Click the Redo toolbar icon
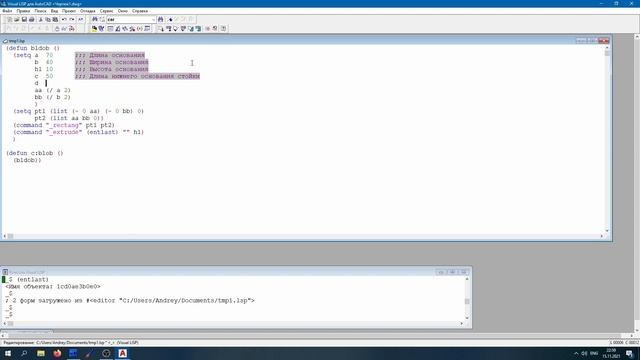This screenshot has width=640, height=360. [x=72, y=20]
